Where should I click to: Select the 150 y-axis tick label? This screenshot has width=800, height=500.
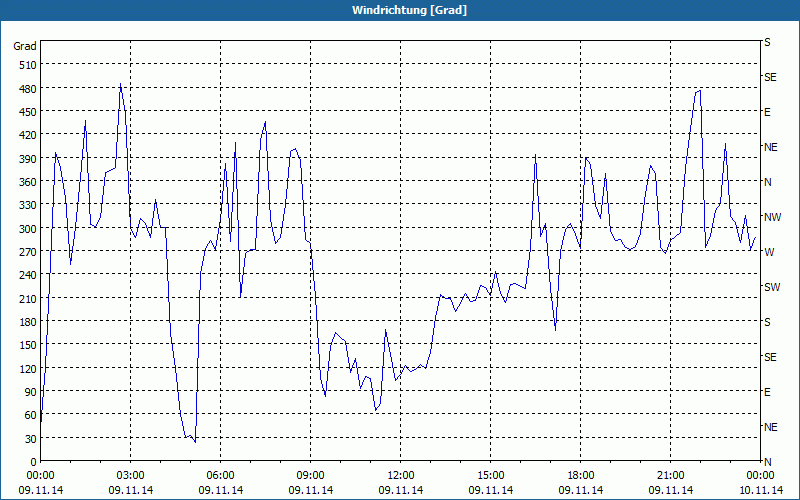point(28,345)
